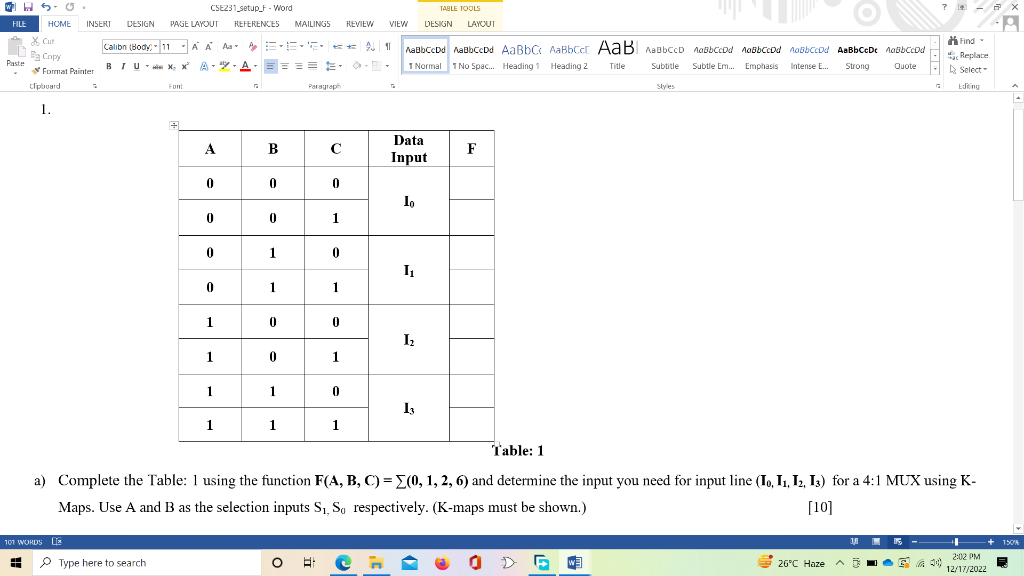Apply subscript formatting
This screenshot has height=576, width=1024.
(x=171, y=66)
